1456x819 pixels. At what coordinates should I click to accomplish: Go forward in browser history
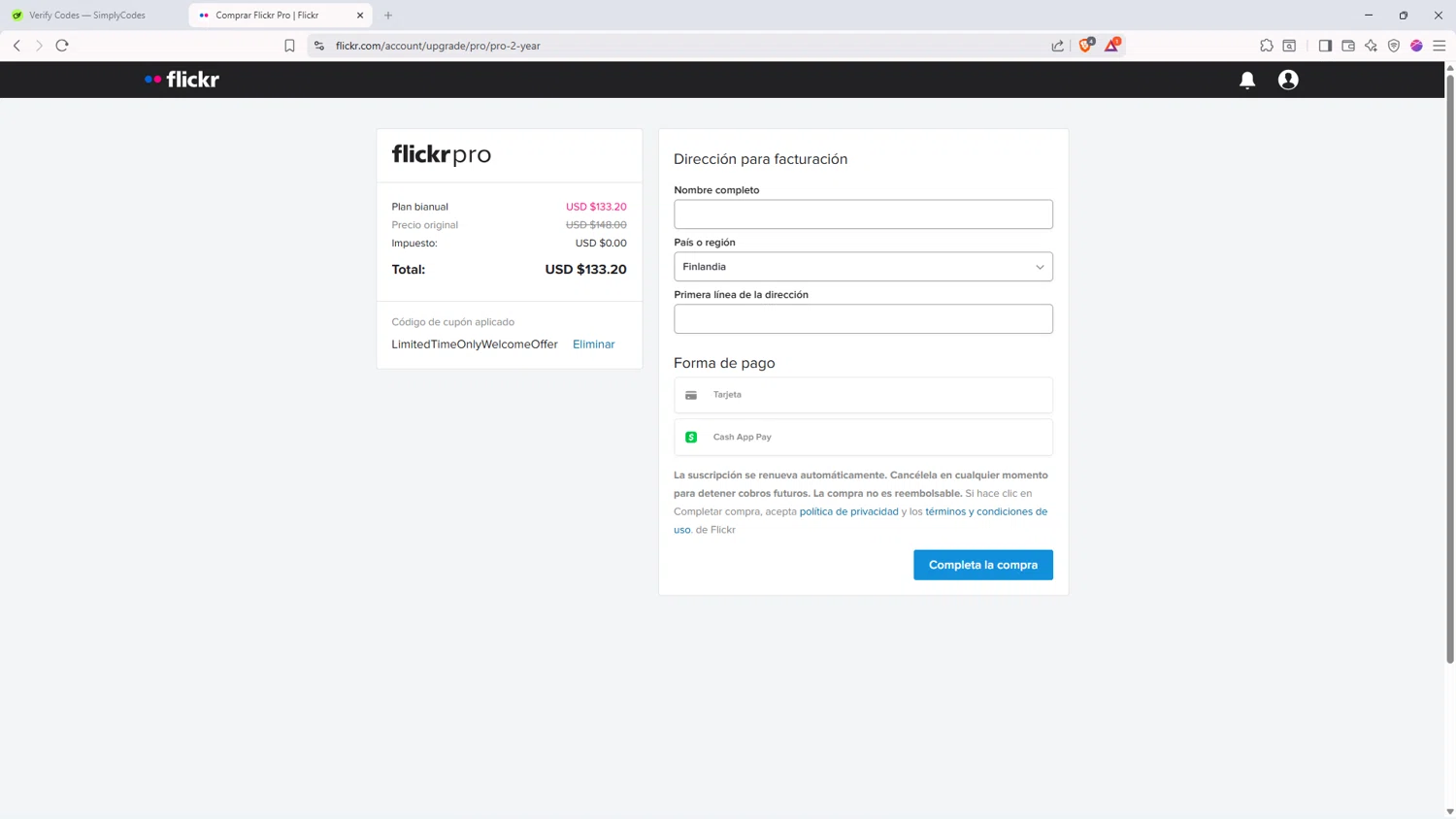point(39,46)
